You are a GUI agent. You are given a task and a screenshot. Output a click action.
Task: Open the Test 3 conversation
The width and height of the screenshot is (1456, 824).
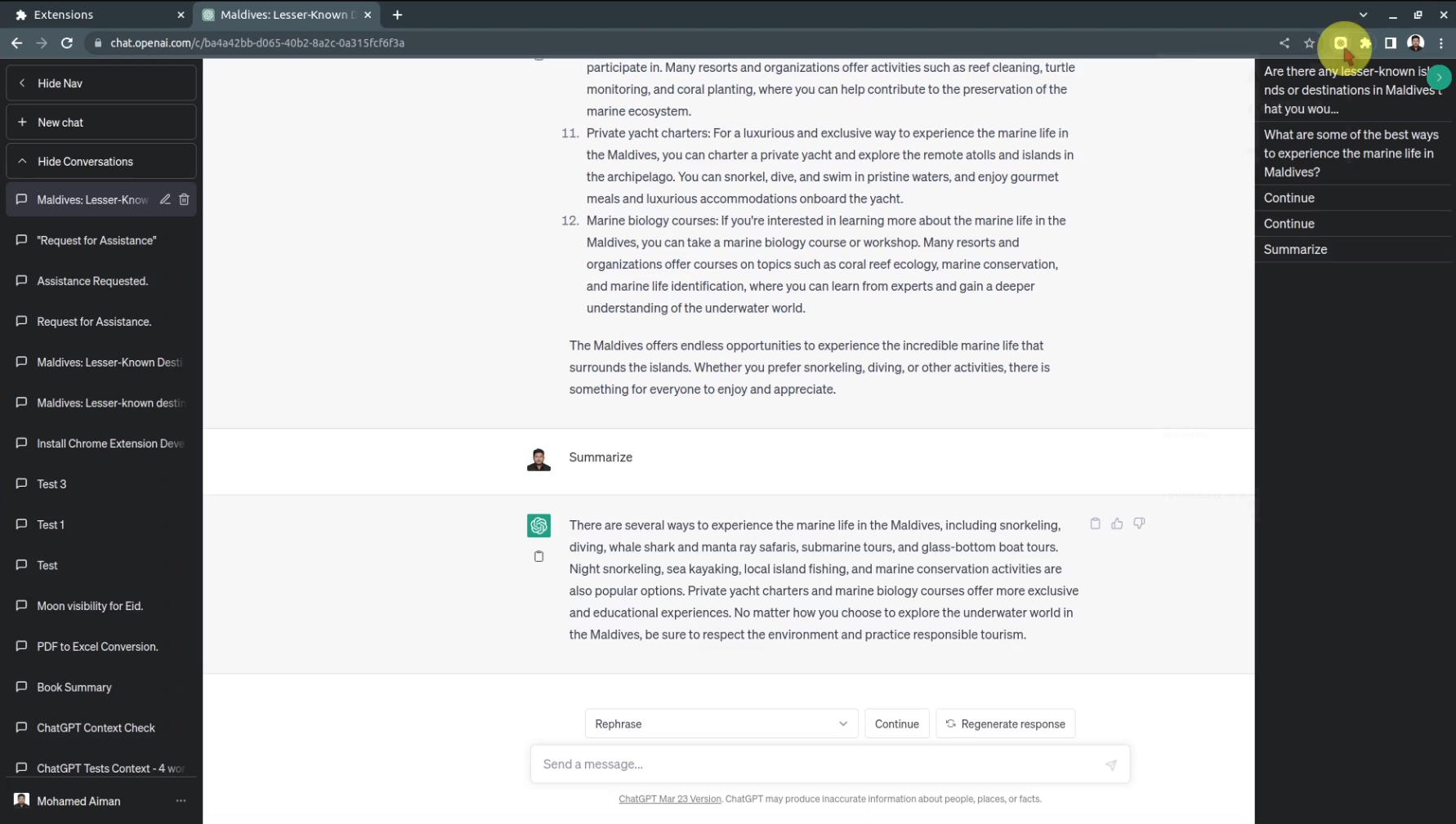pyautogui.click(x=101, y=483)
